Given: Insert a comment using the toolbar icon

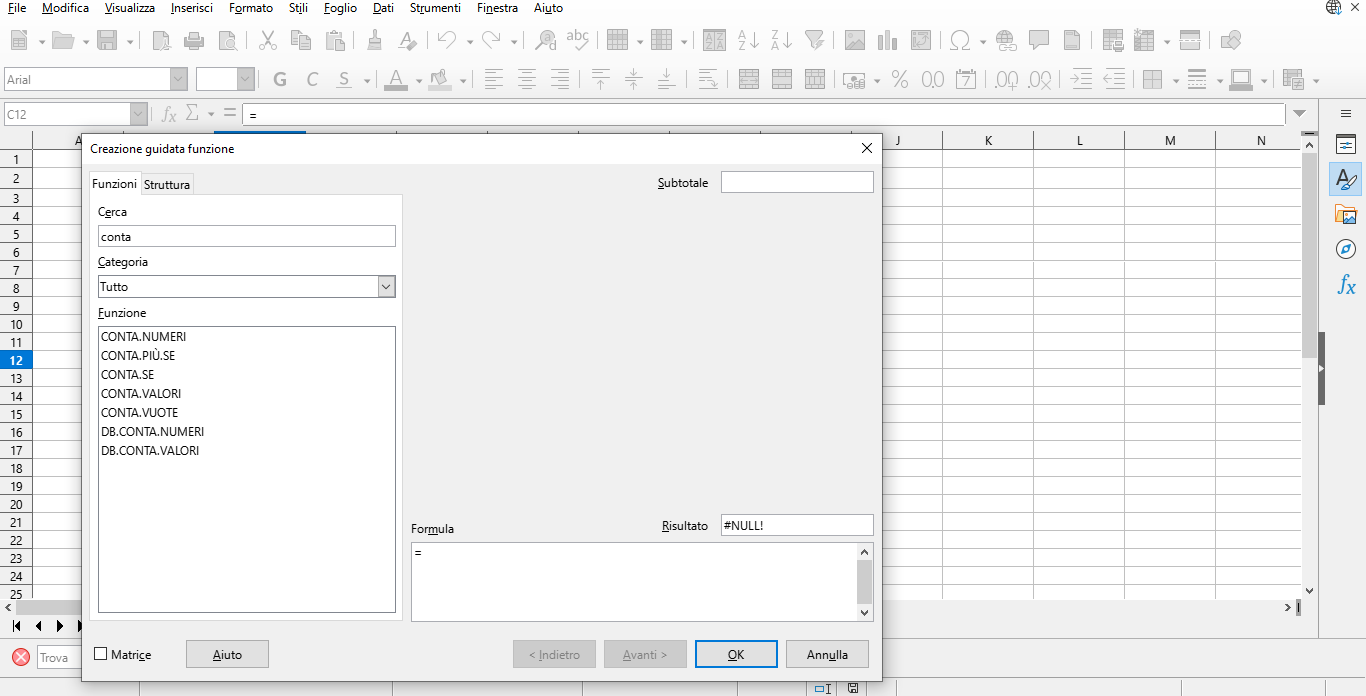Looking at the screenshot, I should tap(1039, 40).
